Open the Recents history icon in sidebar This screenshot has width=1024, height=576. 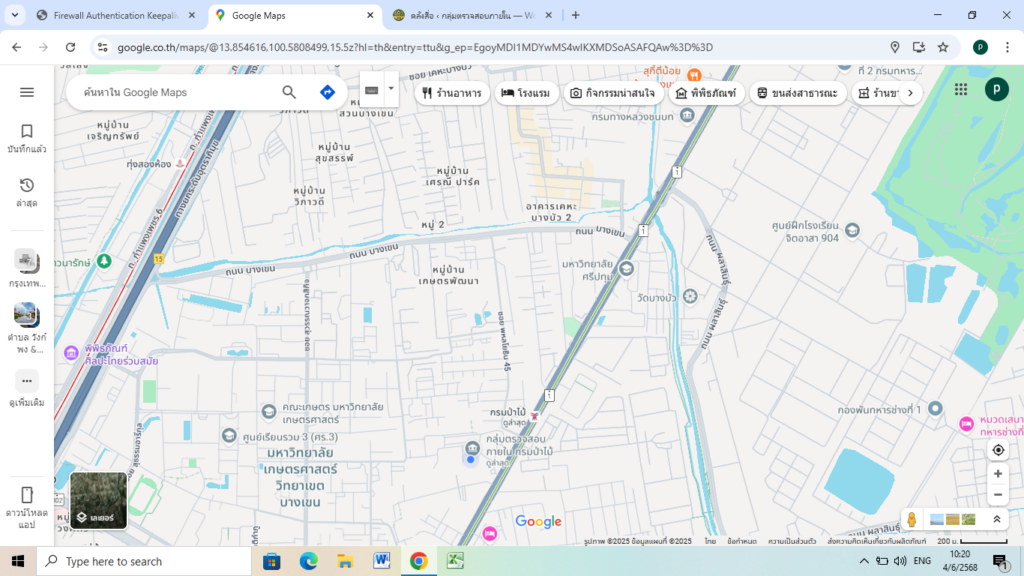click(27, 185)
